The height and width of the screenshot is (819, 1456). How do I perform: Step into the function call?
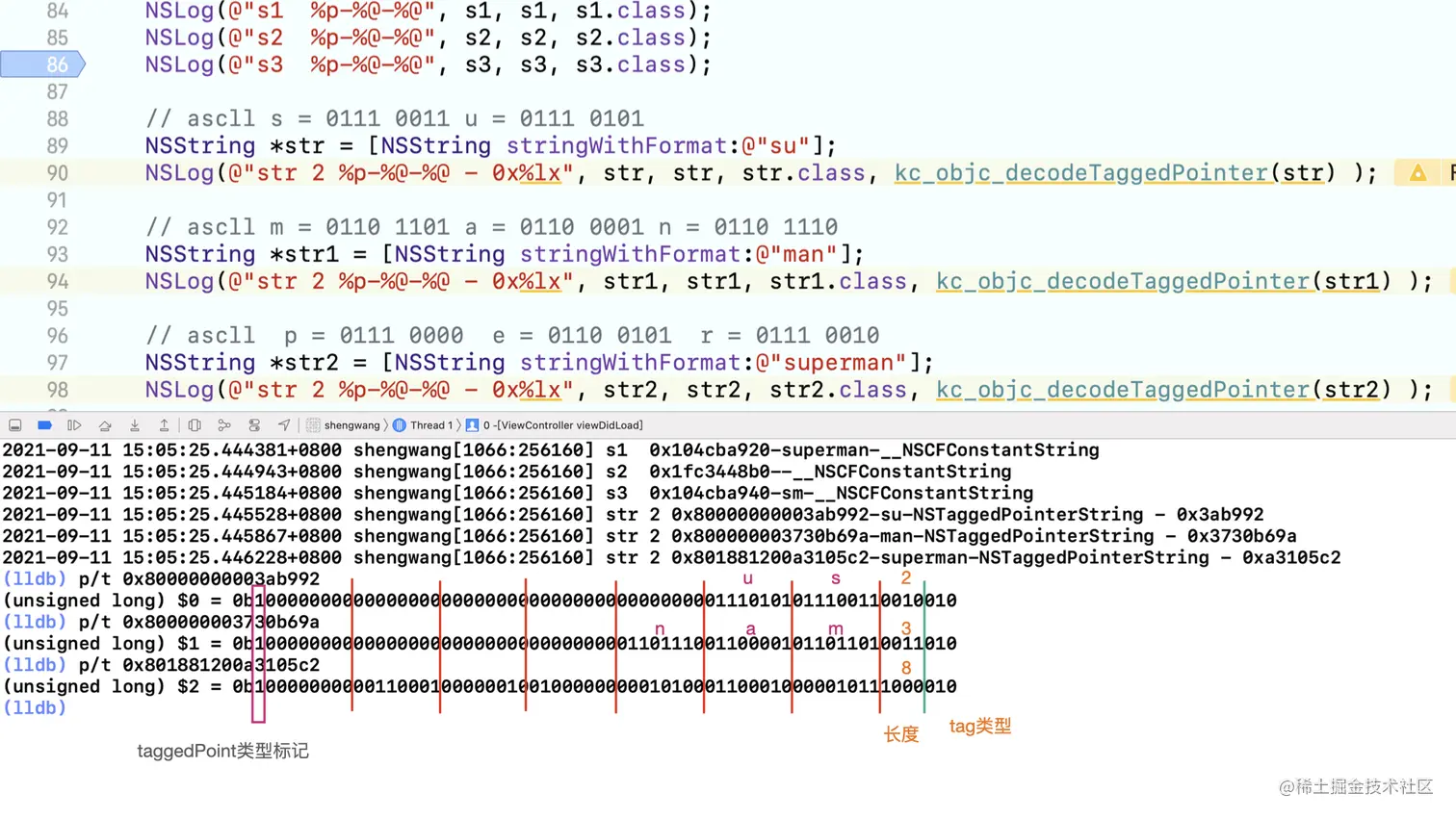coord(135,424)
